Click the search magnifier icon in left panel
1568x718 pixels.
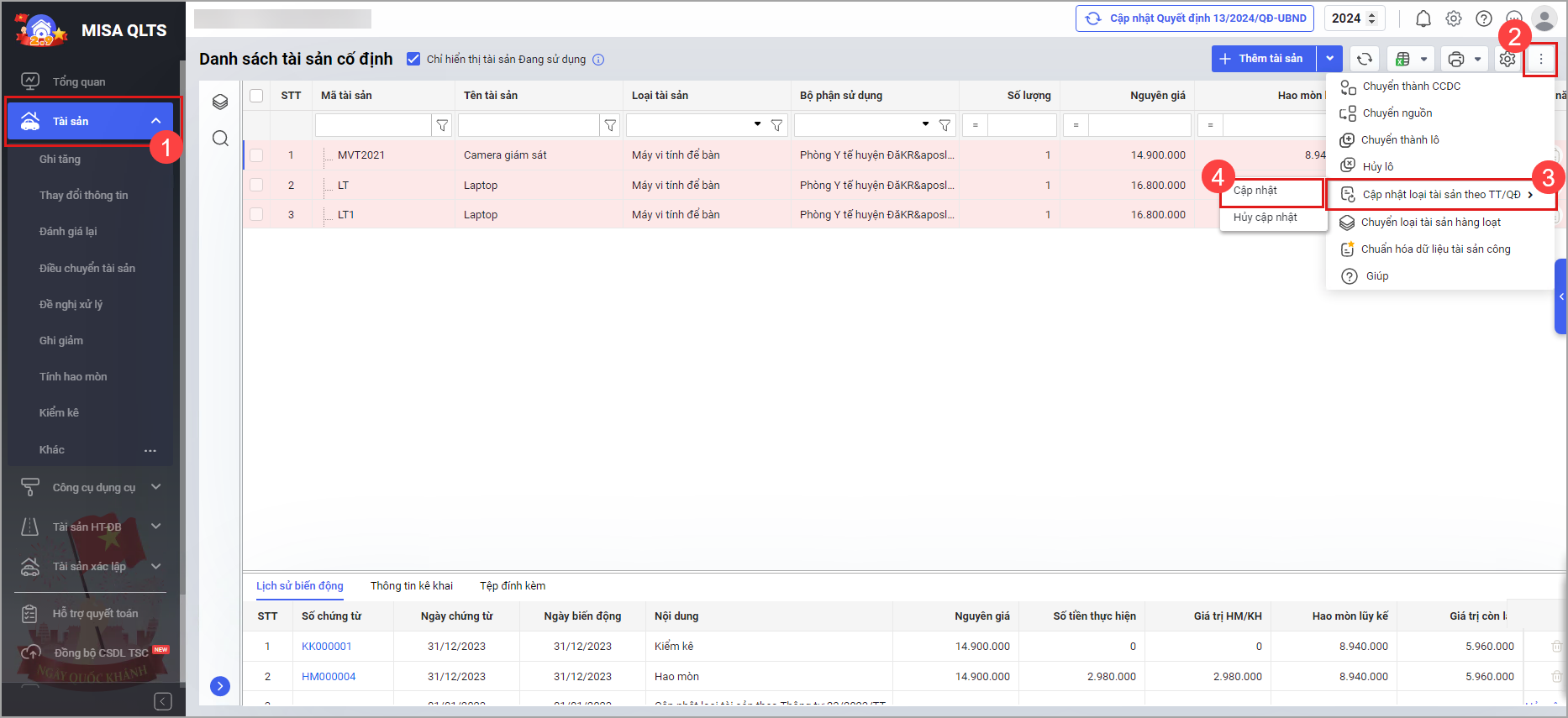pyautogui.click(x=220, y=139)
